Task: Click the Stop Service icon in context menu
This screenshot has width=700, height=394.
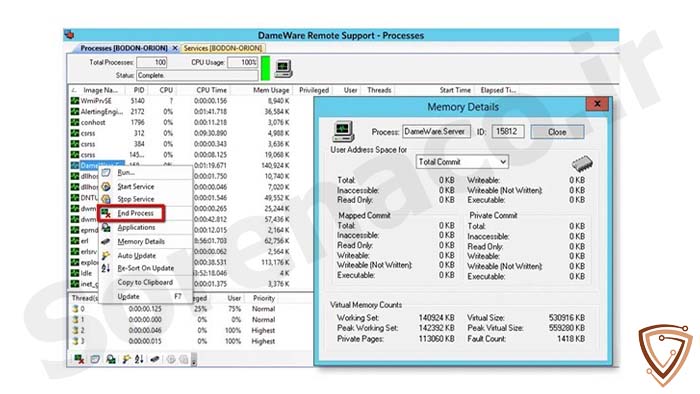Action: [x=106, y=199]
